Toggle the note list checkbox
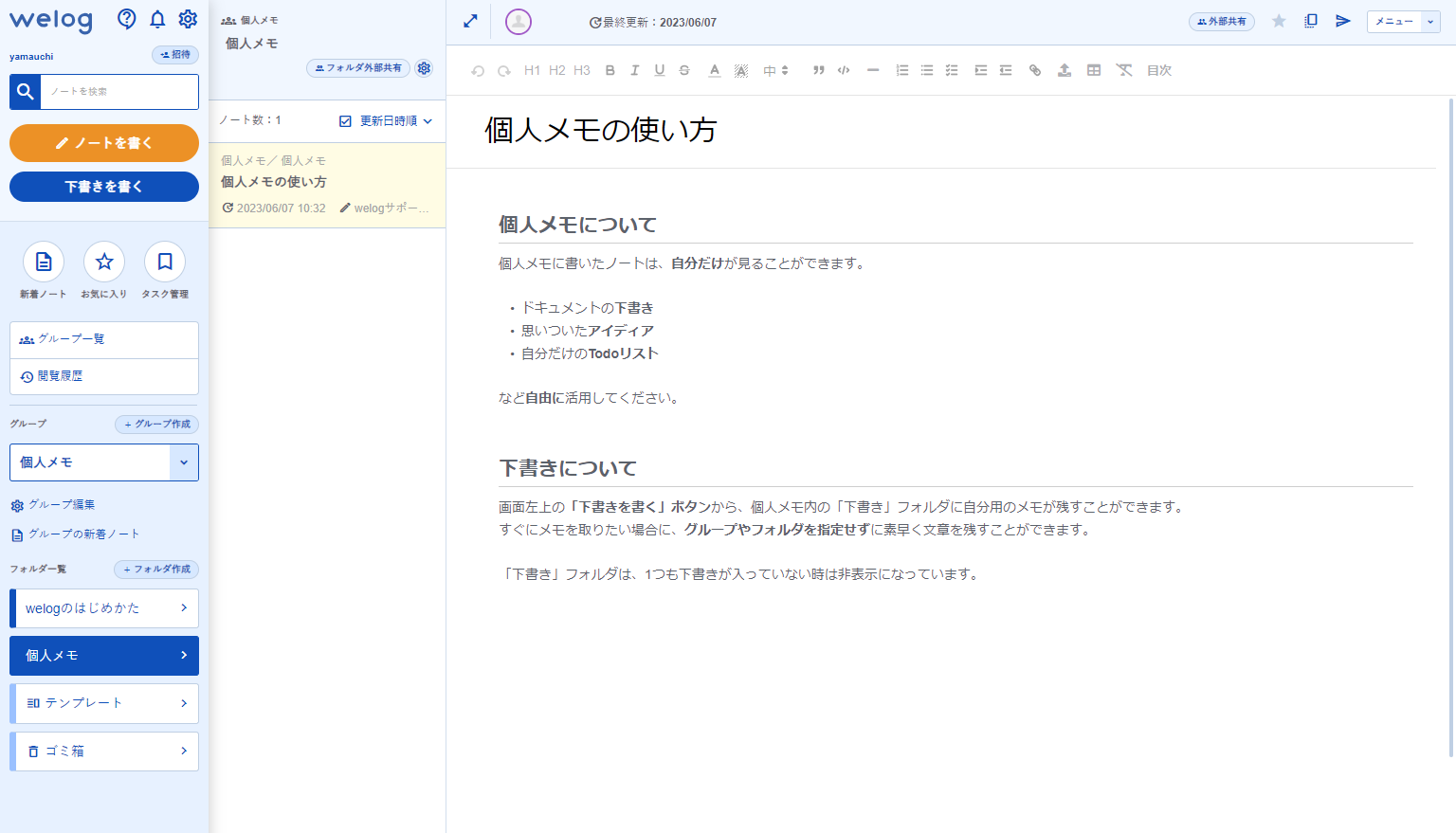This screenshot has height=833, width=1456. click(x=345, y=121)
